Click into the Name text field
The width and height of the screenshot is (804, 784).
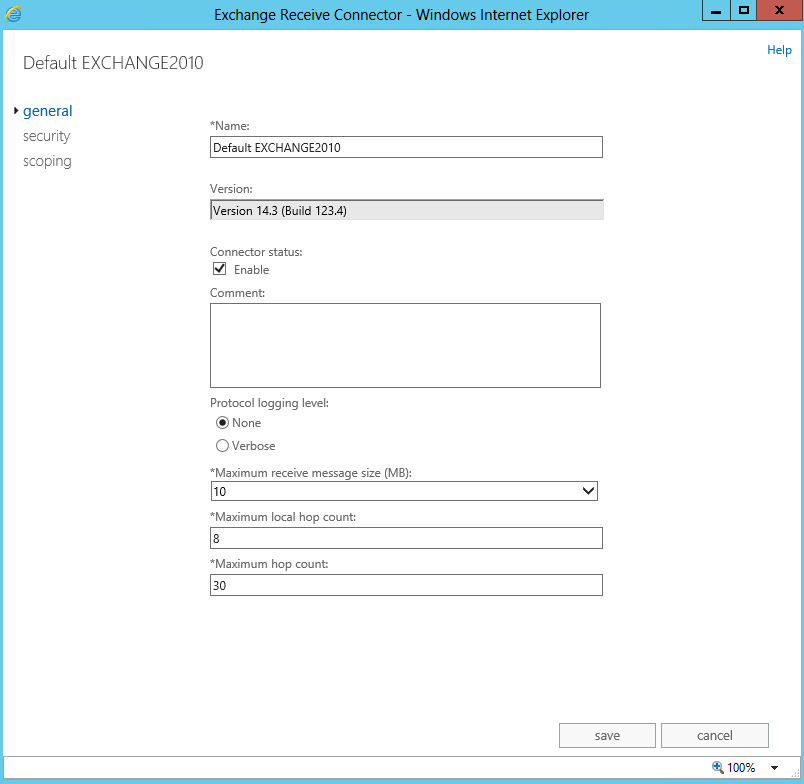point(406,147)
